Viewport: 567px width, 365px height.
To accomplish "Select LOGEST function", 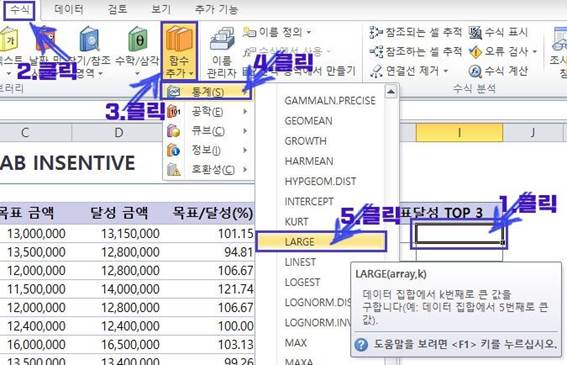I will [x=302, y=282].
